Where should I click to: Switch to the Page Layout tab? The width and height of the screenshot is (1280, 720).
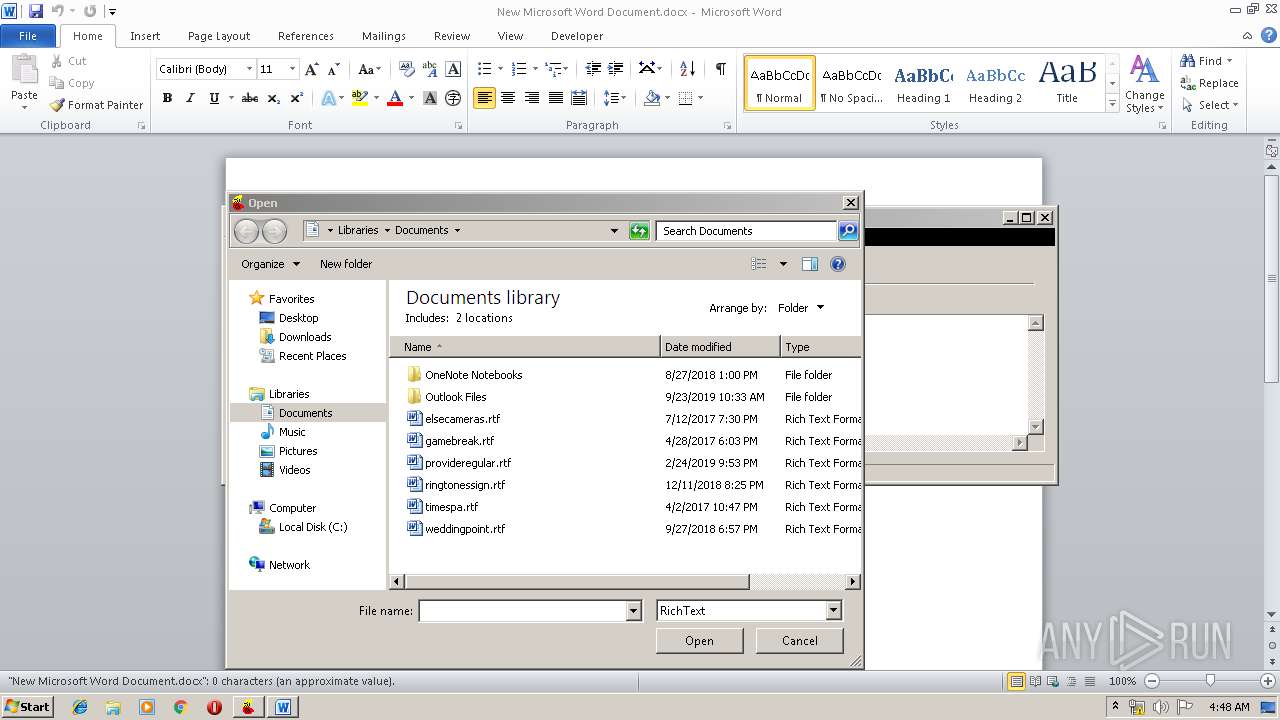(219, 36)
